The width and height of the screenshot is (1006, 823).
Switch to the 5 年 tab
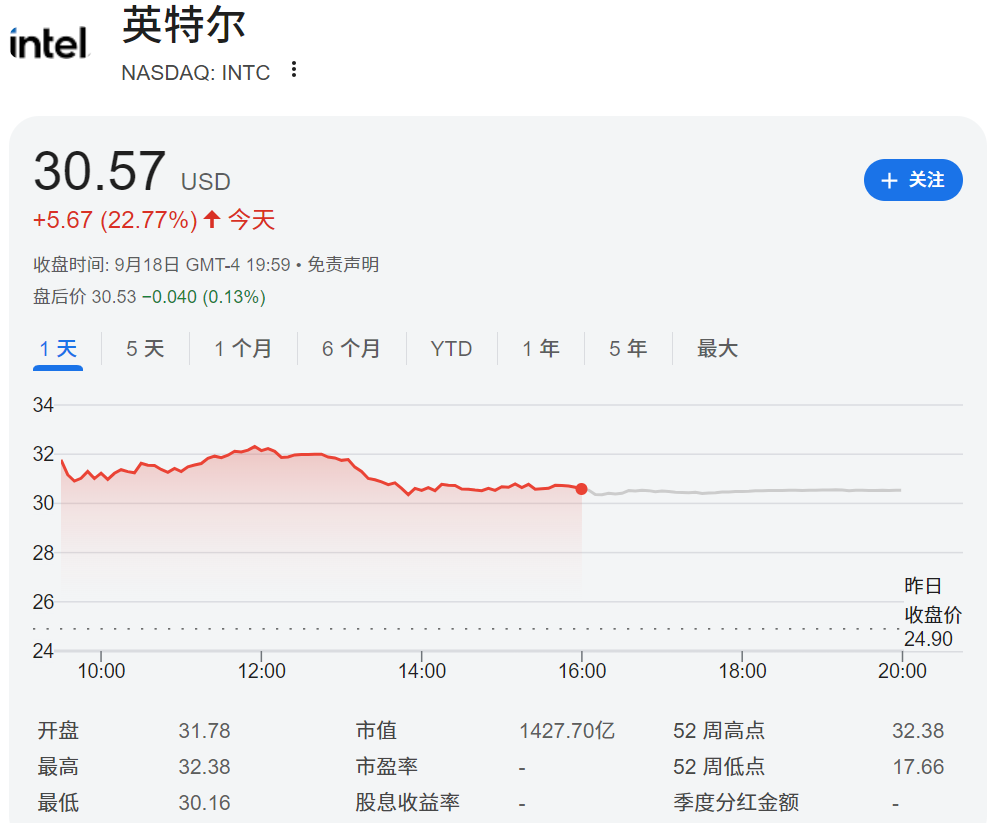tap(628, 349)
